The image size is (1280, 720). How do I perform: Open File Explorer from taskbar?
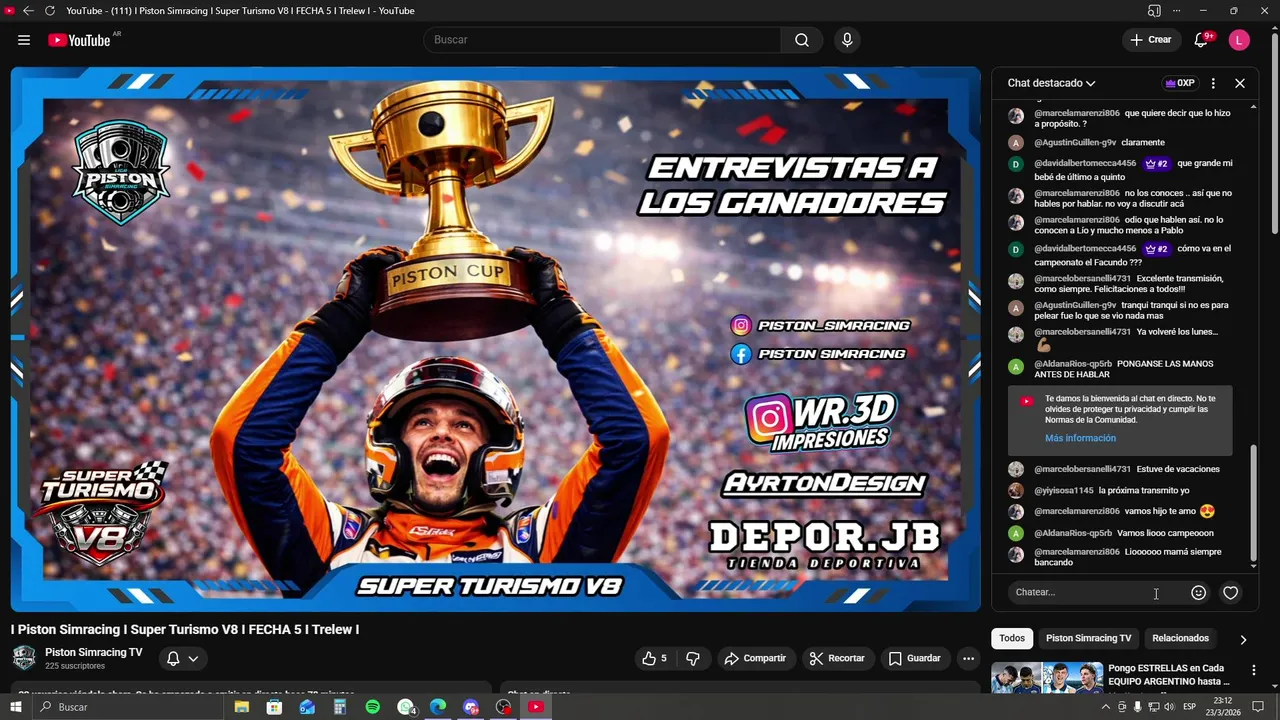pyautogui.click(x=241, y=707)
